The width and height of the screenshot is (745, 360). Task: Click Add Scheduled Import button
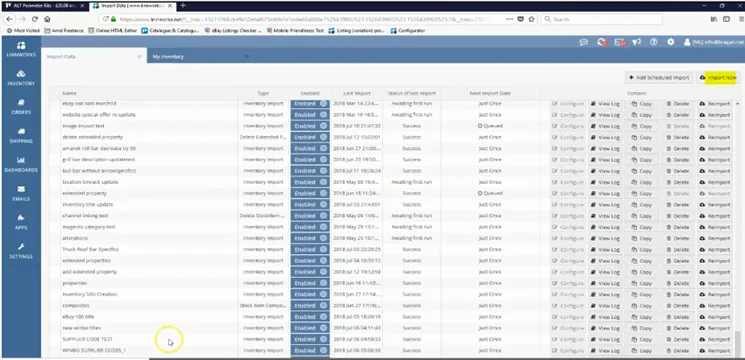pyautogui.click(x=659, y=77)
